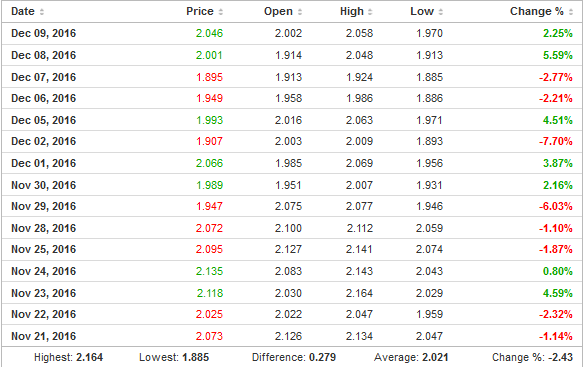Click the sort arrows beside Low header

click(x=441, y=12)
